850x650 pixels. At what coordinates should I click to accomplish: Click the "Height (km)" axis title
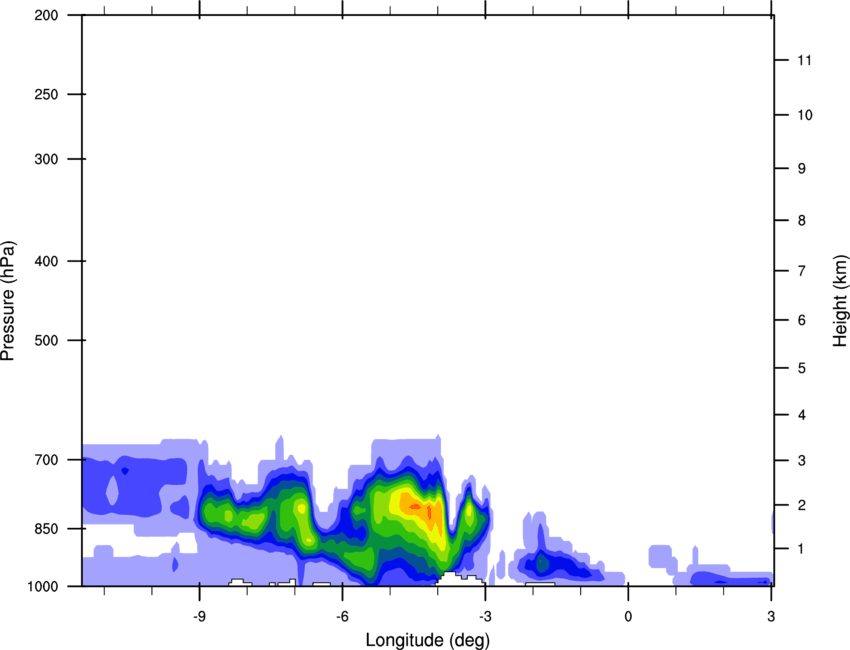840,300
